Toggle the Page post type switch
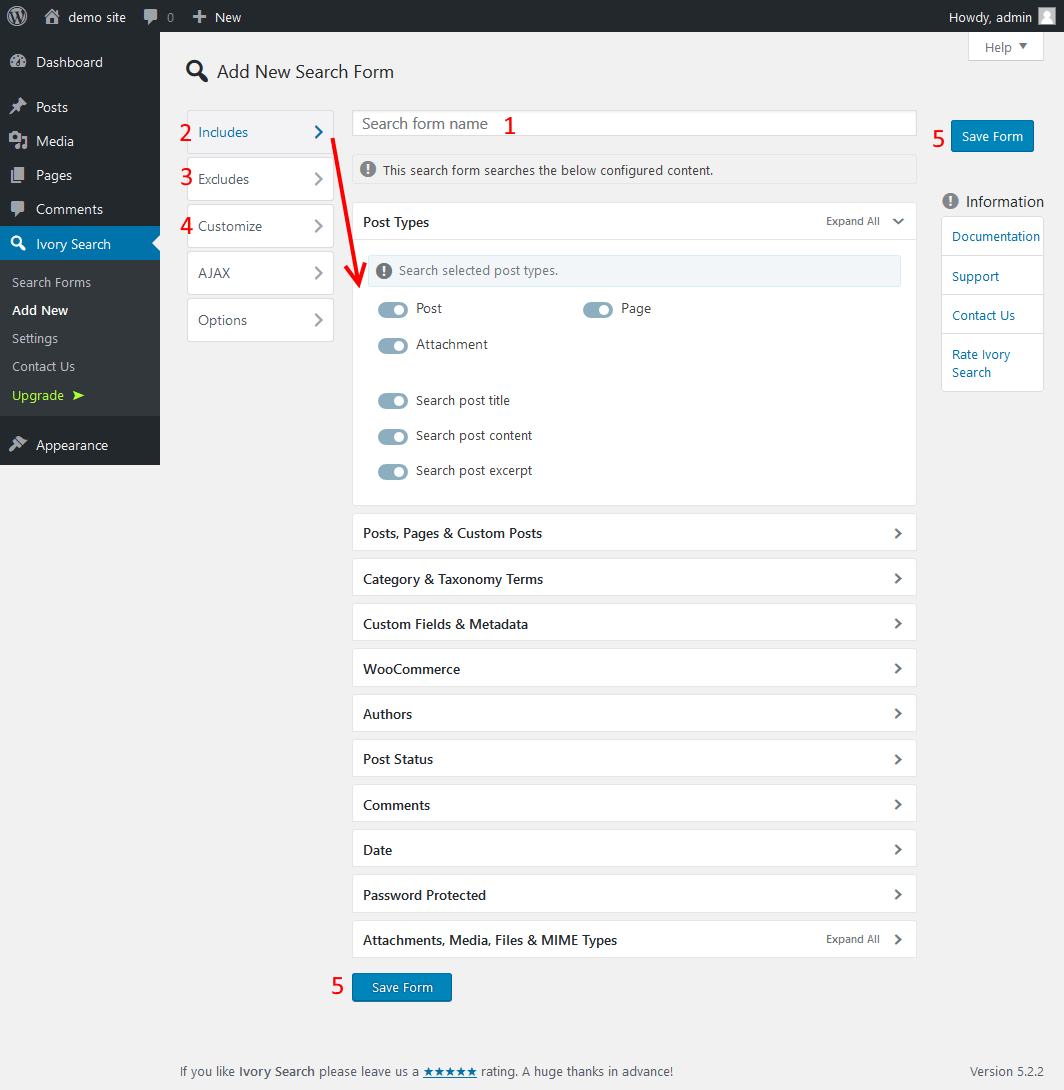The height and width of the screenshot is (1090, 1064). pos(598,309)
